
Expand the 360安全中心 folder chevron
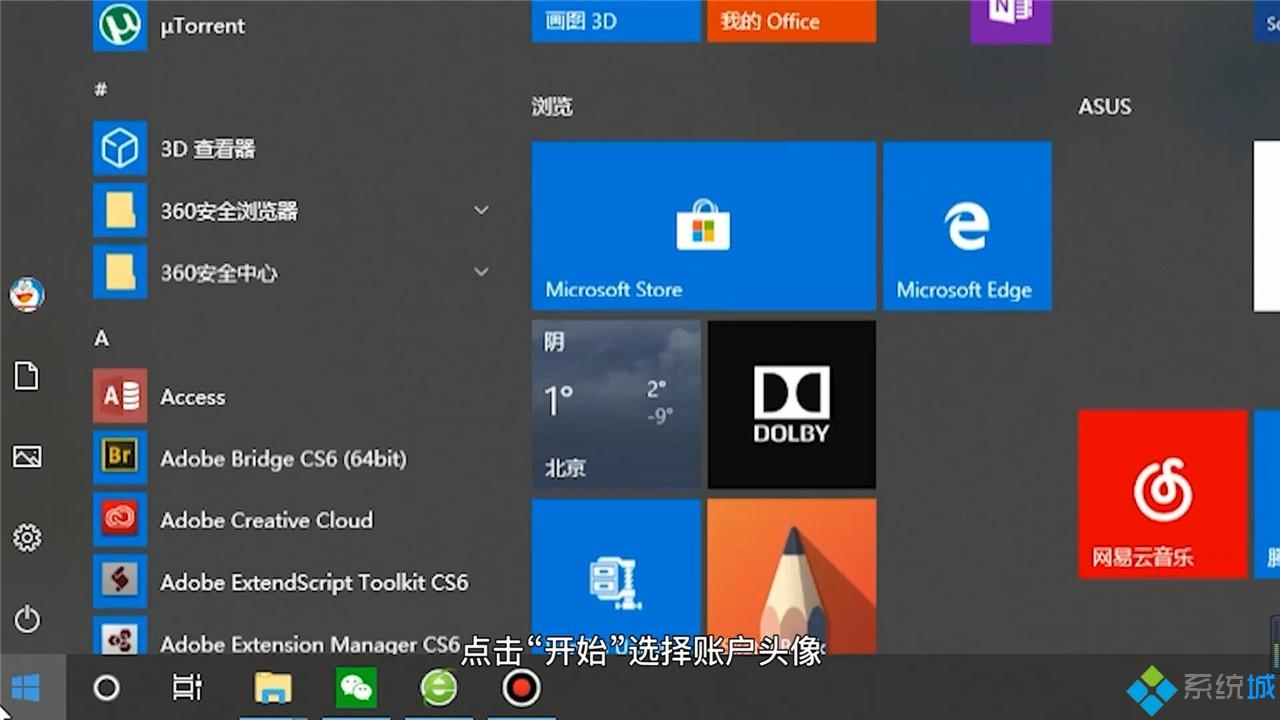pyautogui.click(x=481, y=272)
